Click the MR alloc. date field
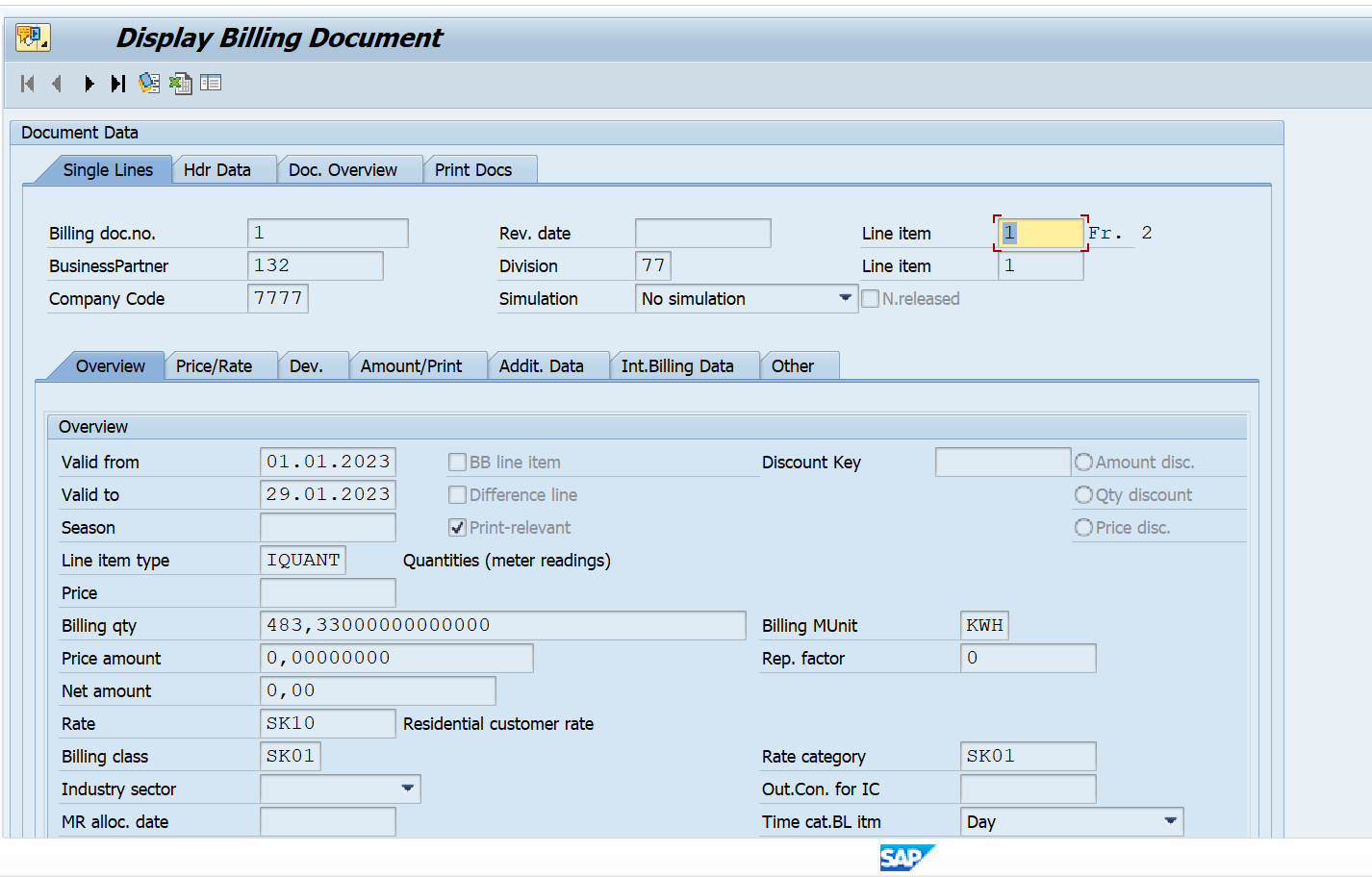 [x=328, y=822]
